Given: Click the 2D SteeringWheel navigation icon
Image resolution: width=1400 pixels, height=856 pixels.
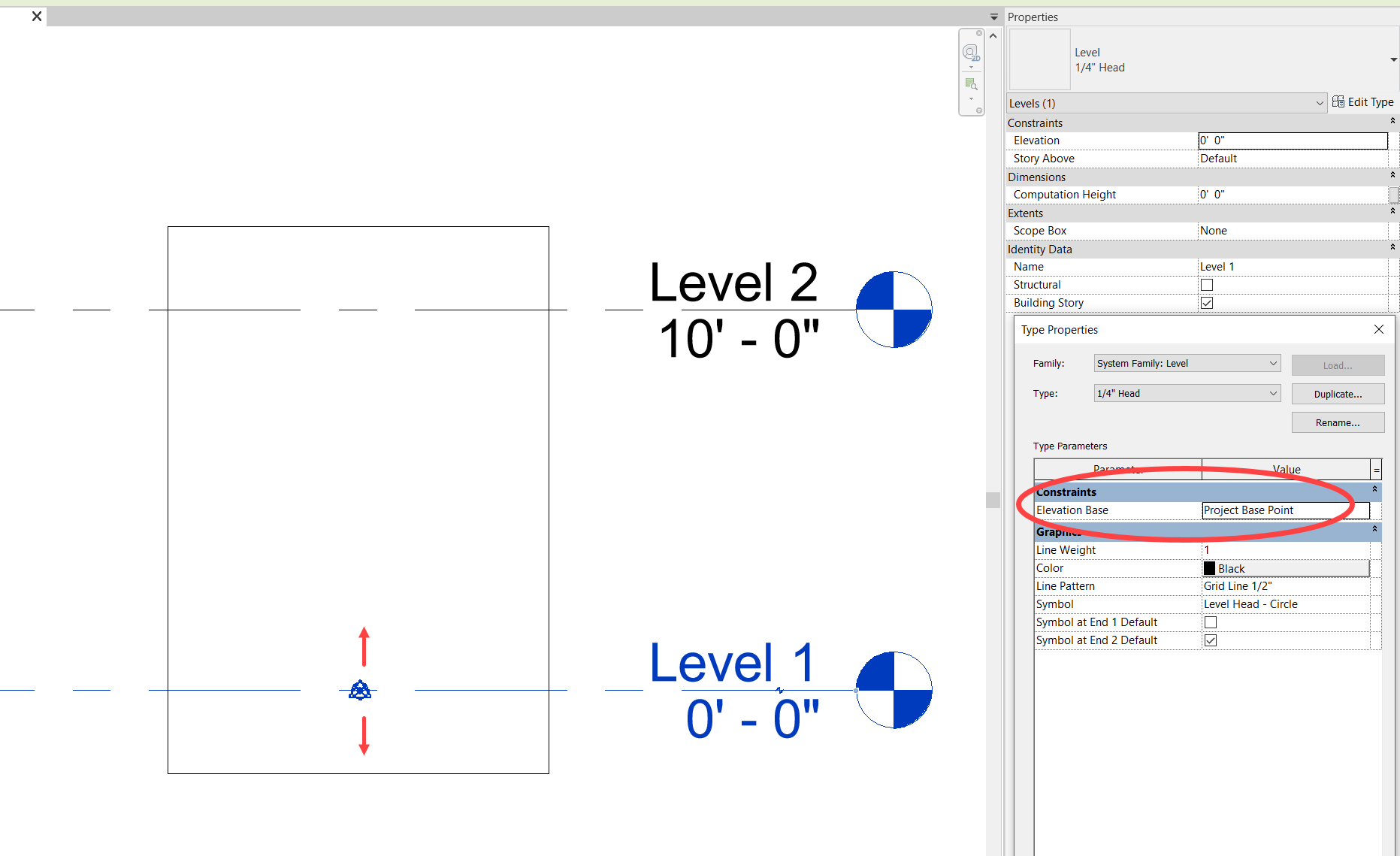Looking at the screenshot, I should click(970, 52).
